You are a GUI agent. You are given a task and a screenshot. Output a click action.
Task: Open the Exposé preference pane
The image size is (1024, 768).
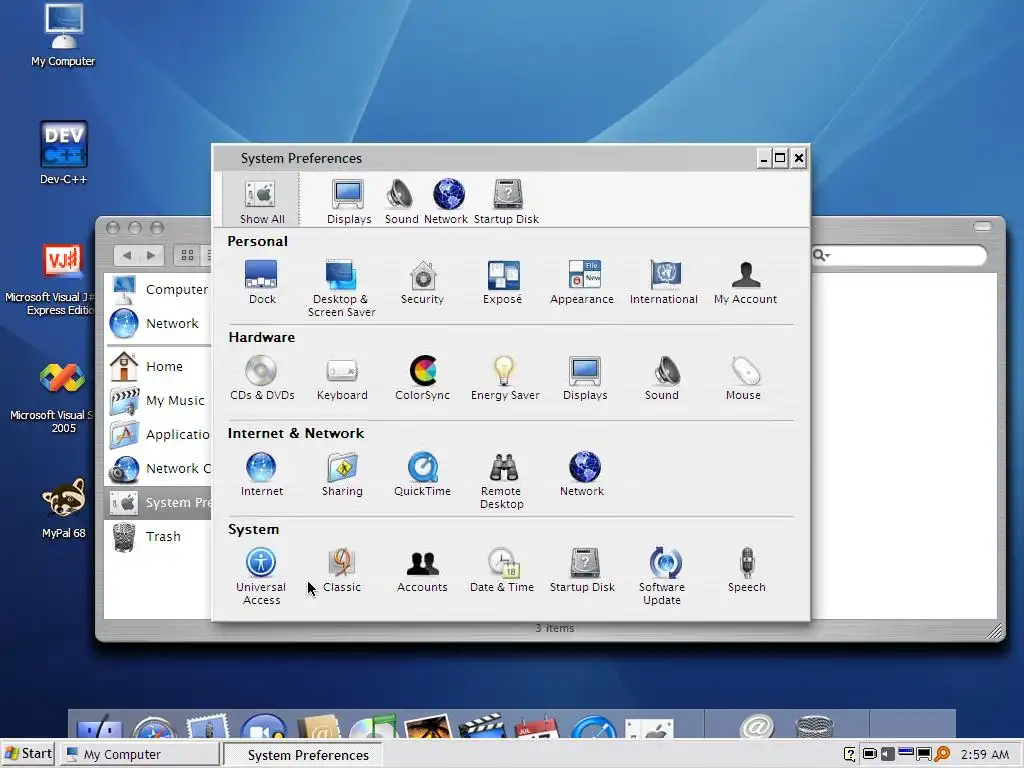click(502, 282)
